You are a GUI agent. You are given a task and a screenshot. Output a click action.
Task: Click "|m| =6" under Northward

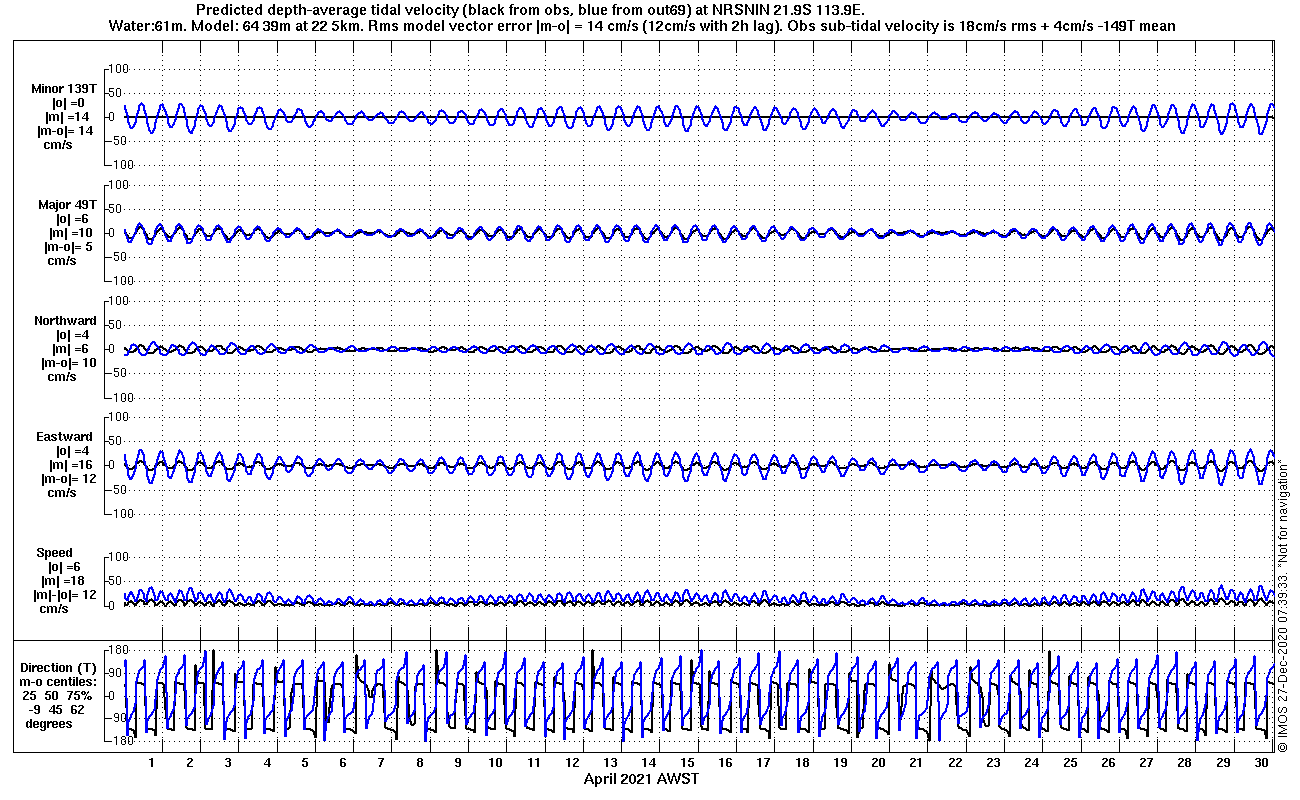click(72, 349)
